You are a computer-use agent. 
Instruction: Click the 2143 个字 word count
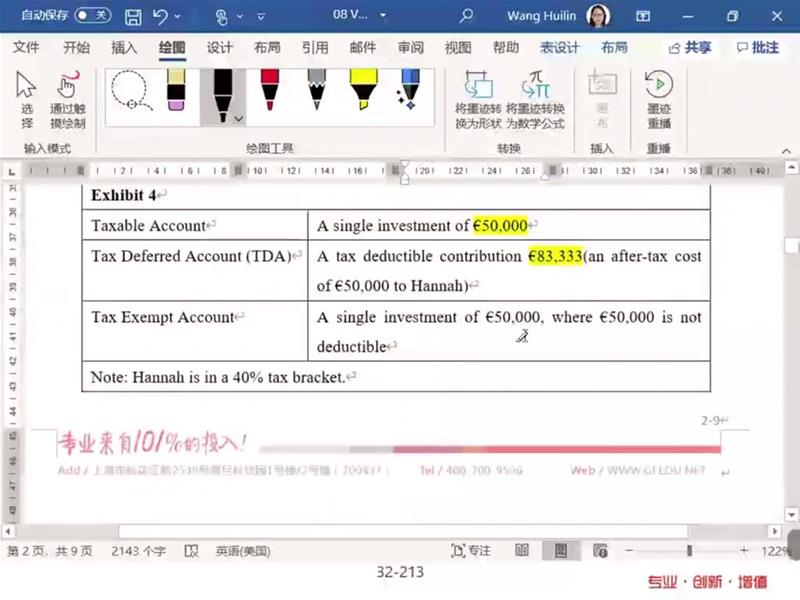[x=138, y=551]
